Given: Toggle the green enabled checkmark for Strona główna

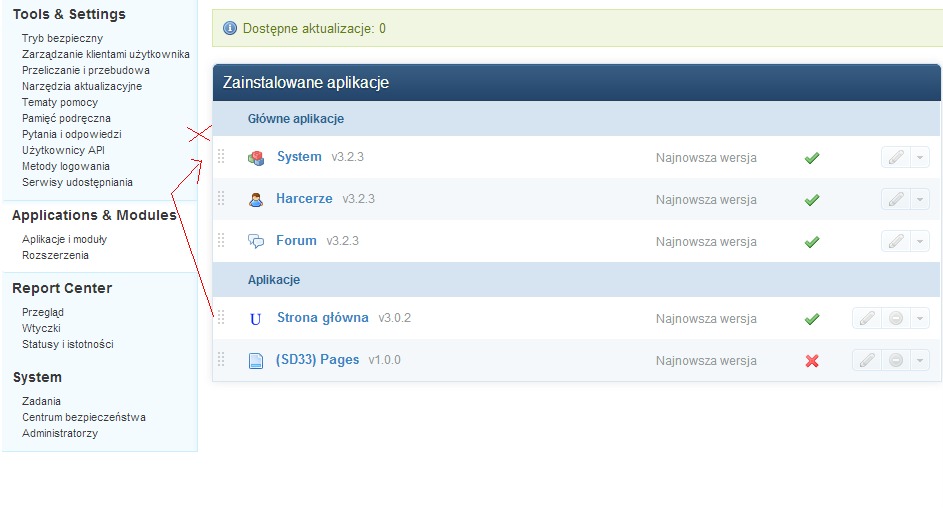Looking at the screenshot, I should 812,319.
